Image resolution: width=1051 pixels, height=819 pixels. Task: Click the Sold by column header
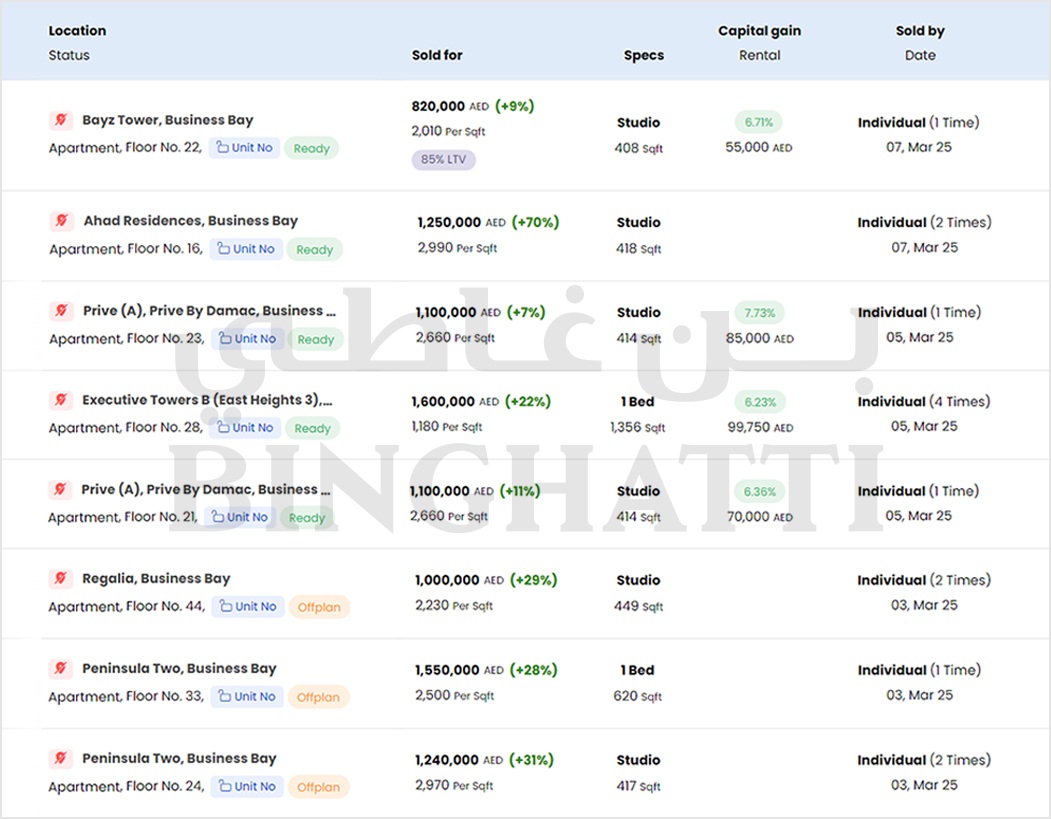(919, 31)
